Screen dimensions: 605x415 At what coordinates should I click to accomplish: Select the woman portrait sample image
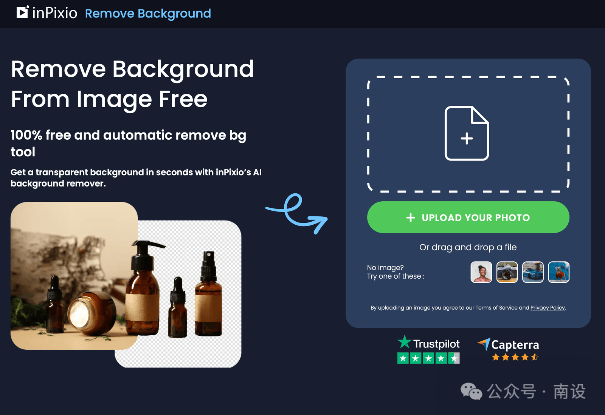click(481, 272)
